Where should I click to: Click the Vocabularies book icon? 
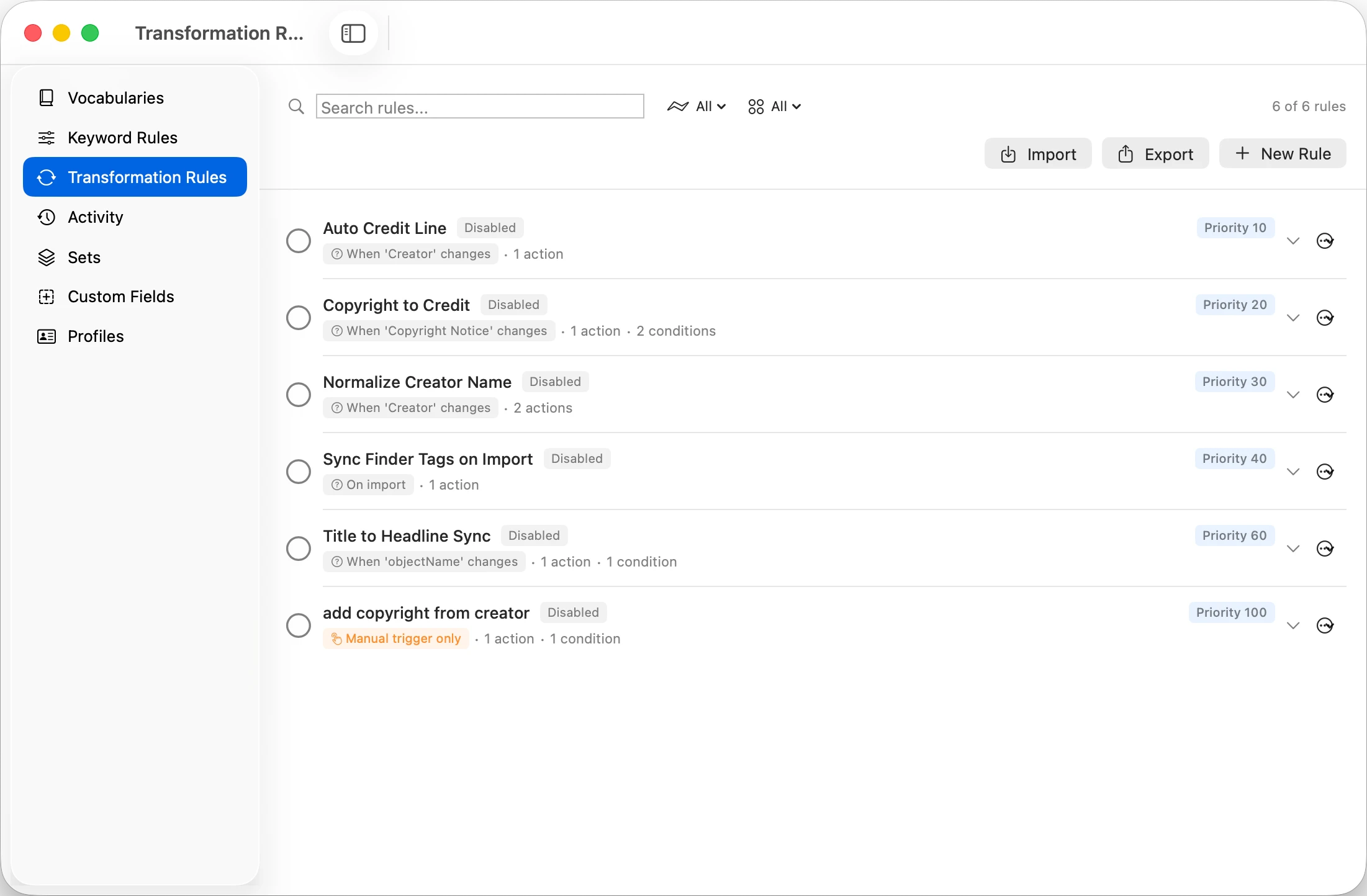(47, 97)
